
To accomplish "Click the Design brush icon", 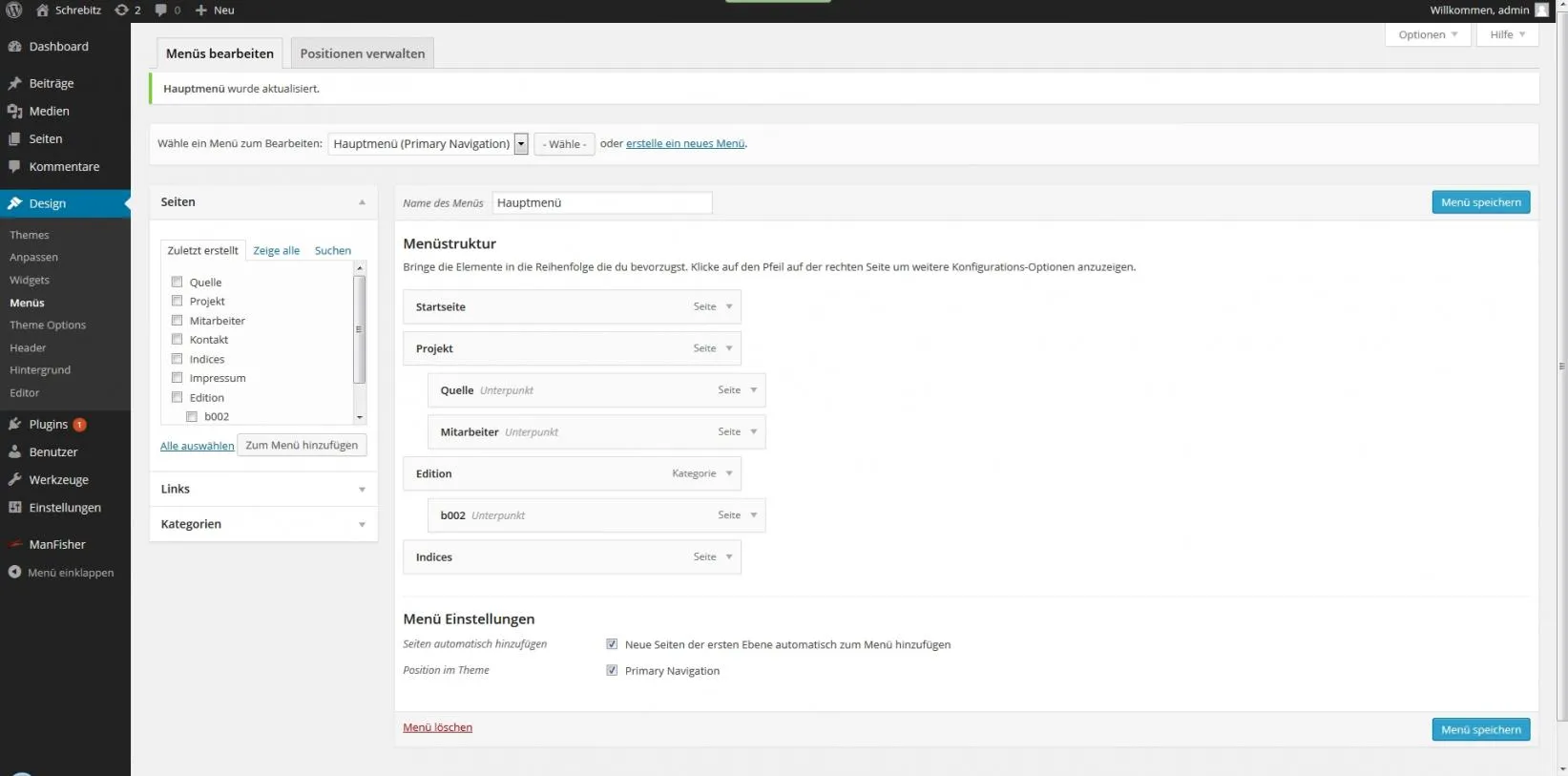I will [14, 203].
